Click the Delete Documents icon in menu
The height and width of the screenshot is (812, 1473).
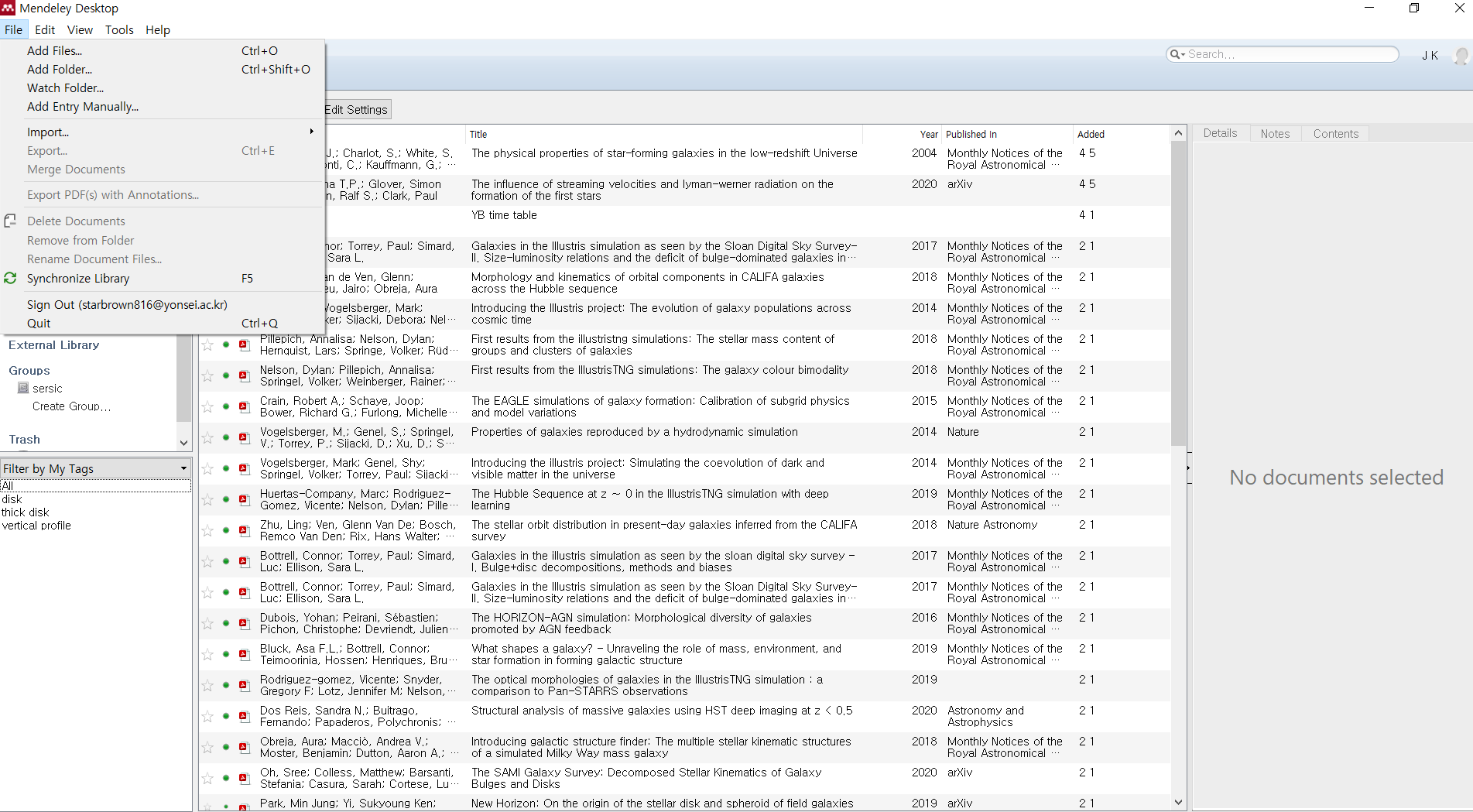pos(10,221)
